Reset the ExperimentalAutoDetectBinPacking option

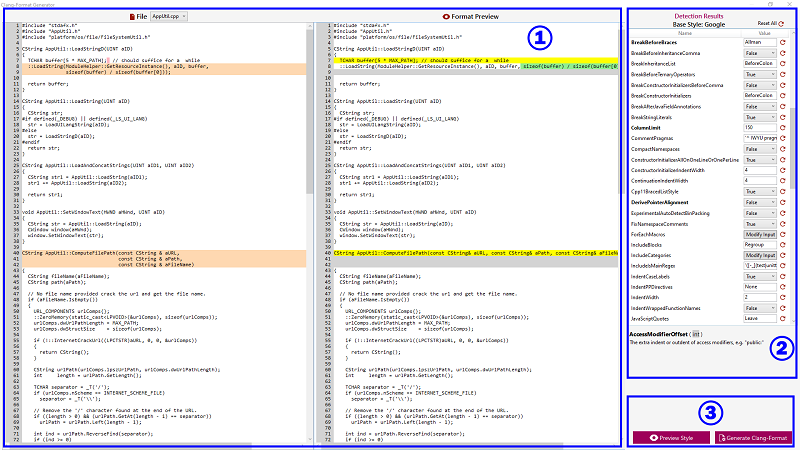click(x=782, y=213)
